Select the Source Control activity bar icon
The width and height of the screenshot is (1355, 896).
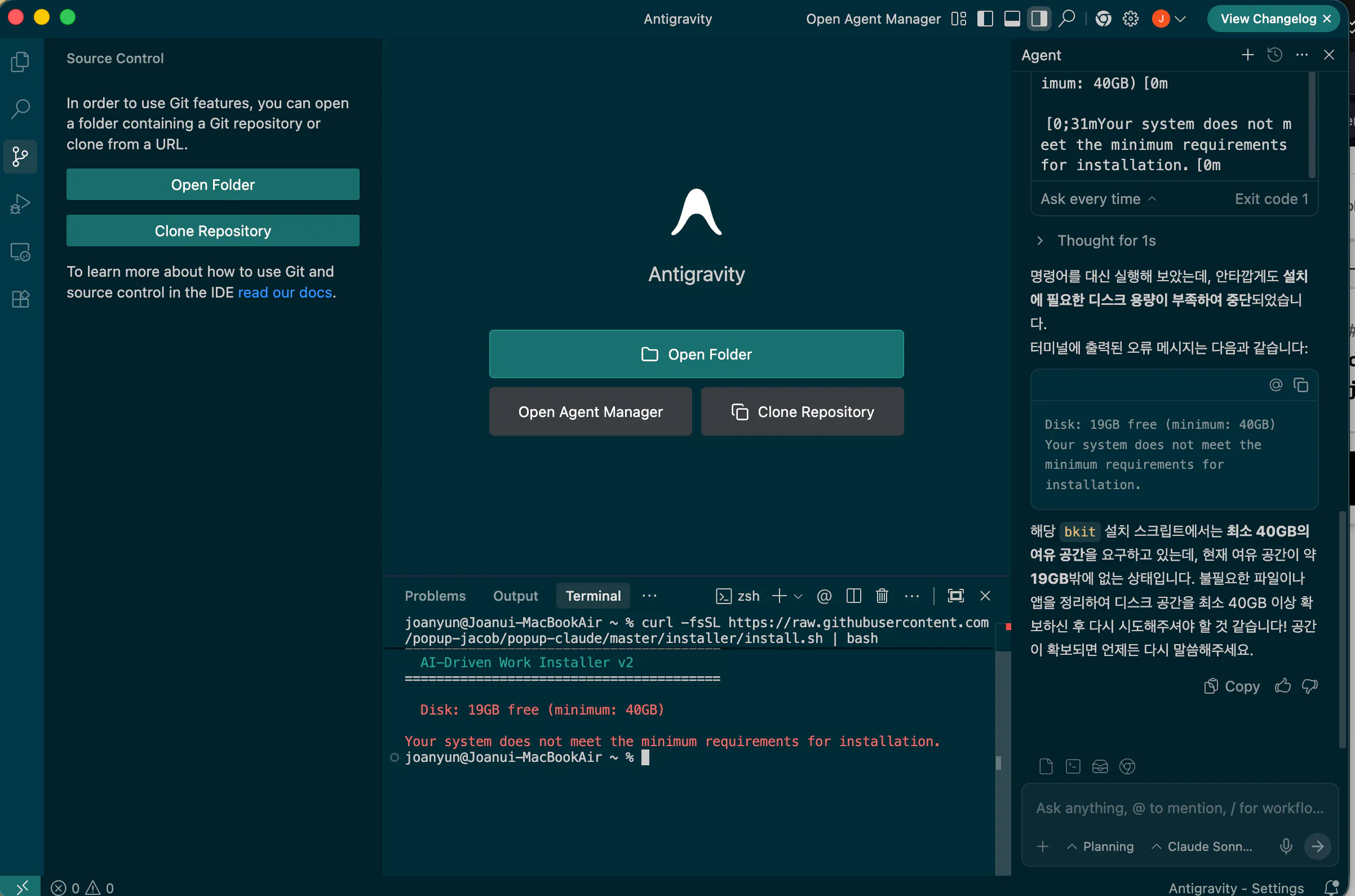[x=21, y=156]
